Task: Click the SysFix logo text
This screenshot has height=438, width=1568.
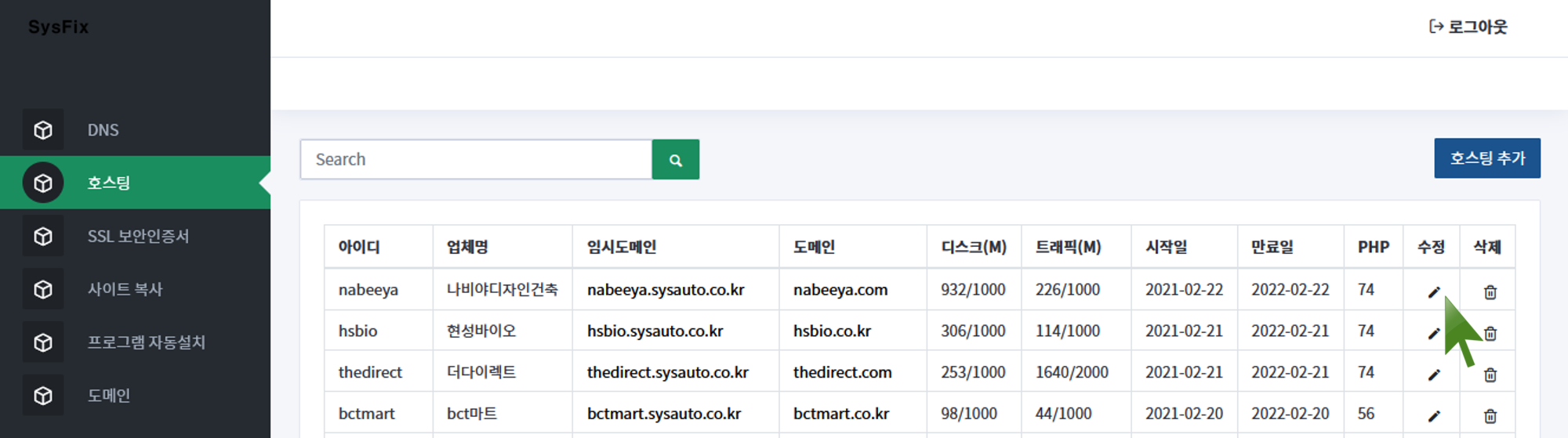Action: click(x=58, y=27)
